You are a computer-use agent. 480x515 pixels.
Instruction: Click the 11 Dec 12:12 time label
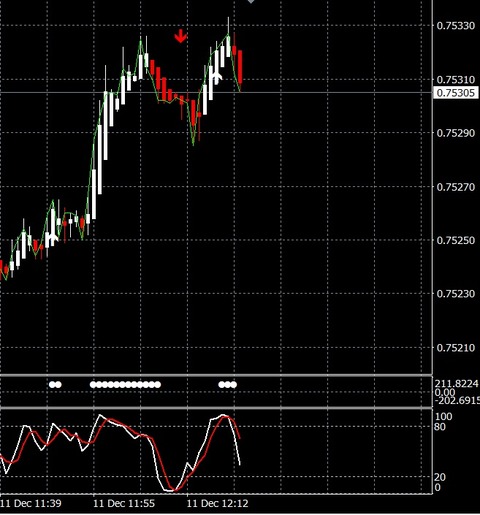[217, 503]
